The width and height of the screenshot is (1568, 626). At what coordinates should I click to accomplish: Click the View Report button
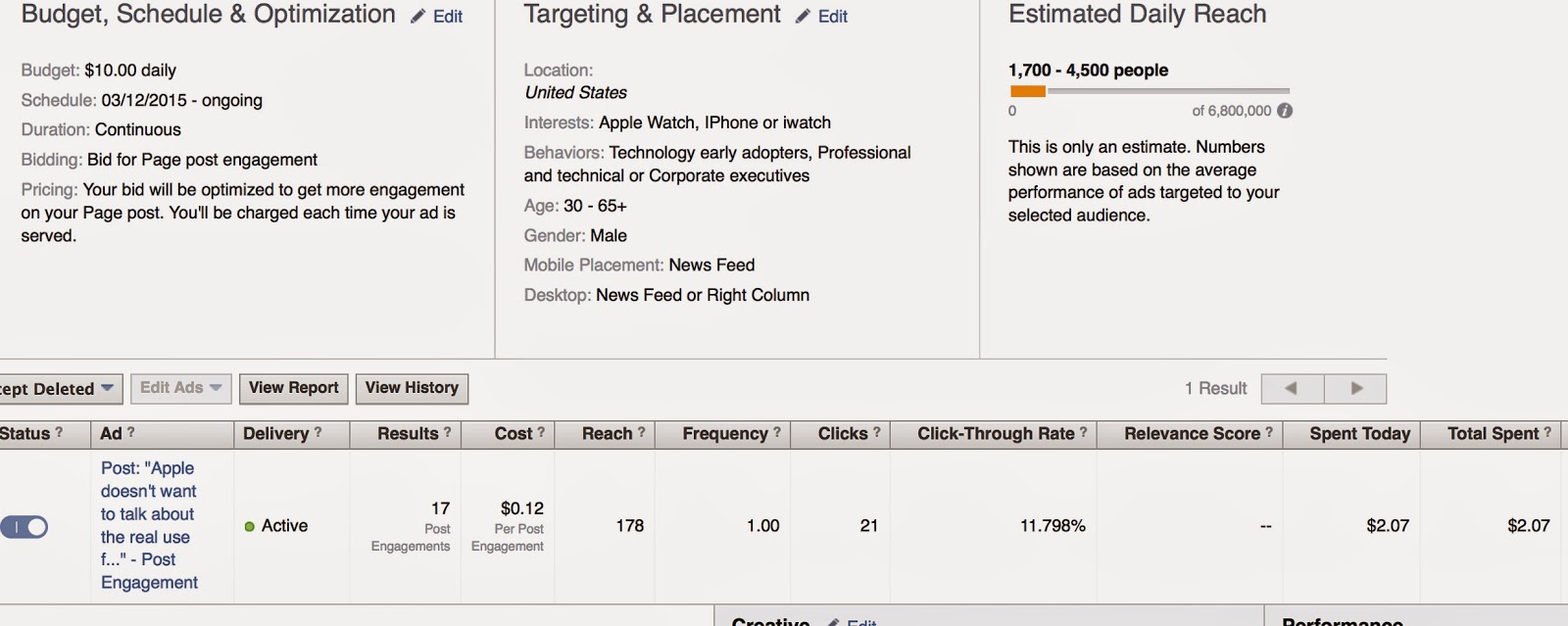pos(294,388)
